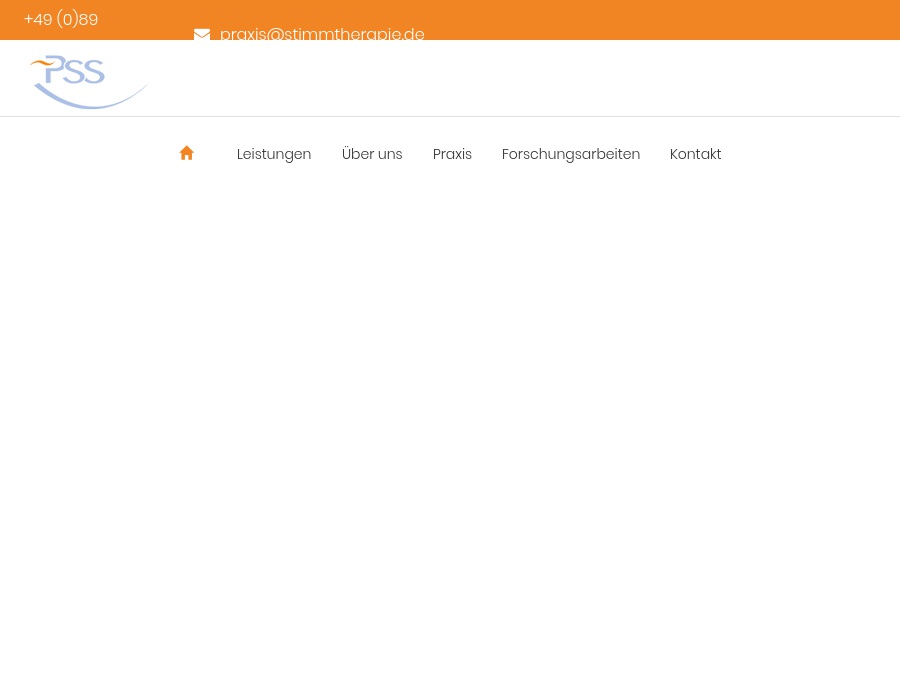Click the PSS logo

tap(88, 81)
